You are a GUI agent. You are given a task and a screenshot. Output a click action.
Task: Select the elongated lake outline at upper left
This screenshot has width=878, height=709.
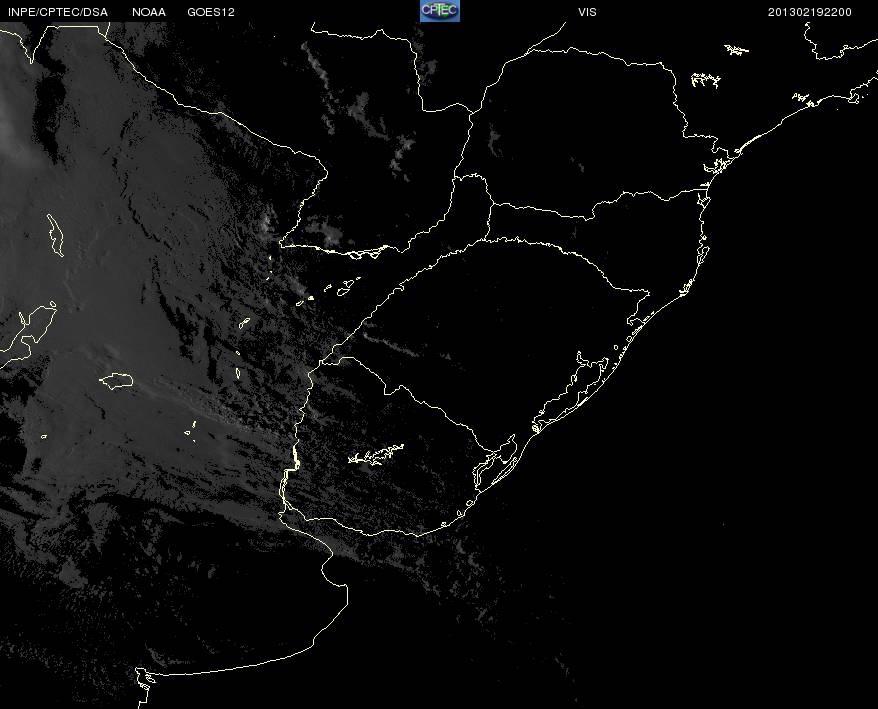tap(55, 235)
